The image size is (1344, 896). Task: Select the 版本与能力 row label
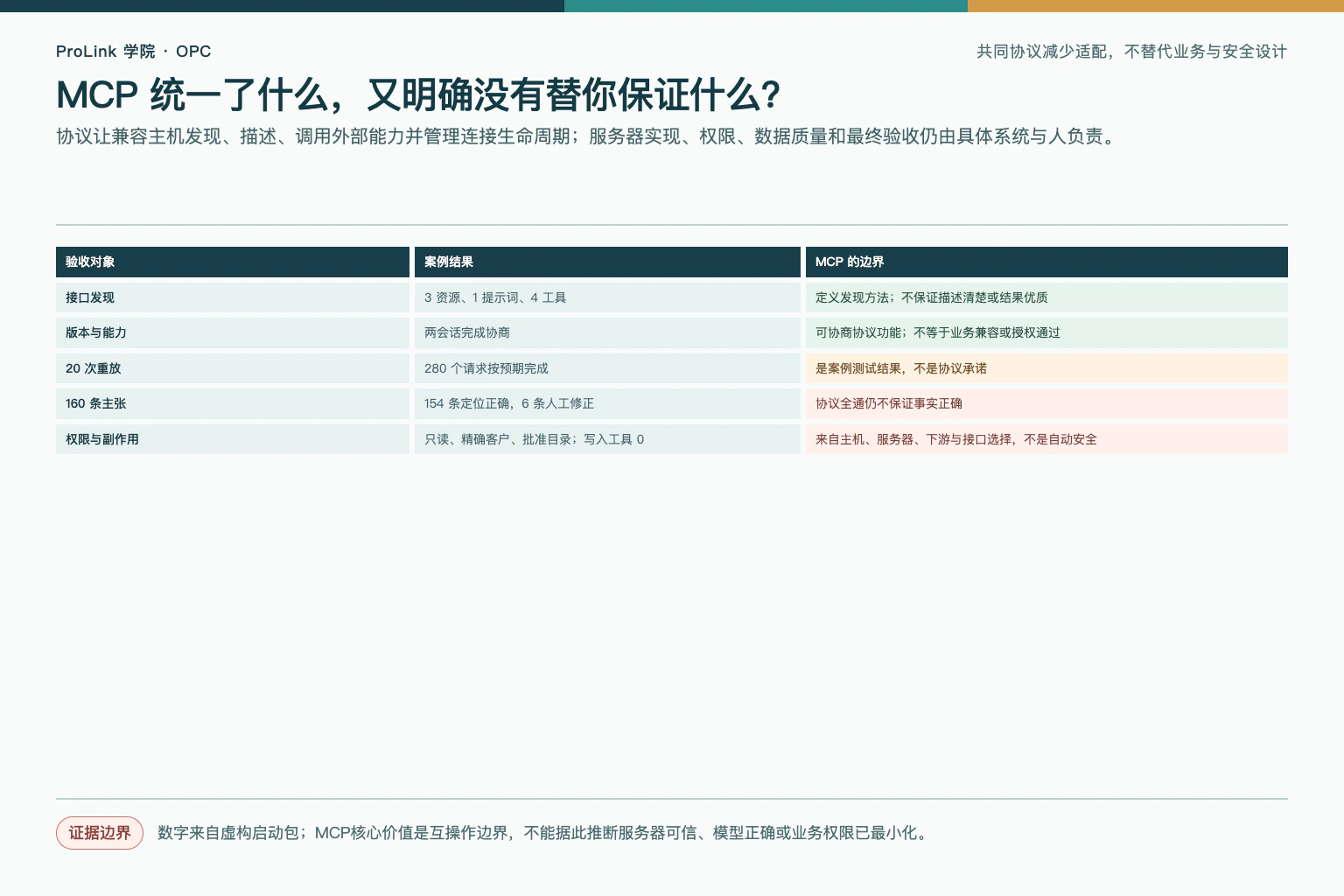coord(233,332)
